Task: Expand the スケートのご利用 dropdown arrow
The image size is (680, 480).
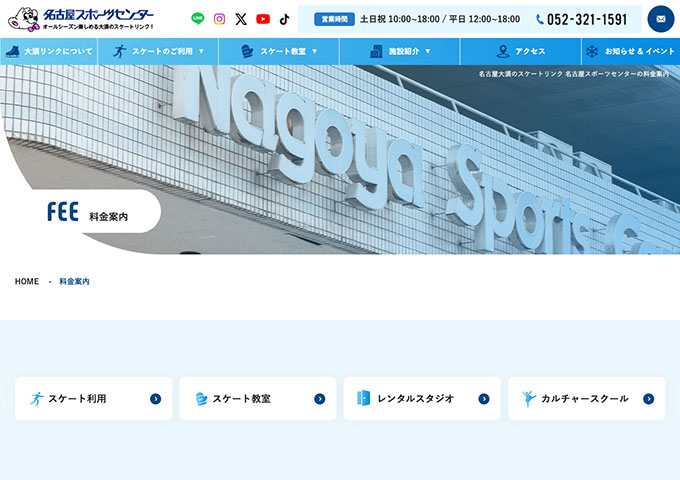Action: point(201,51)
